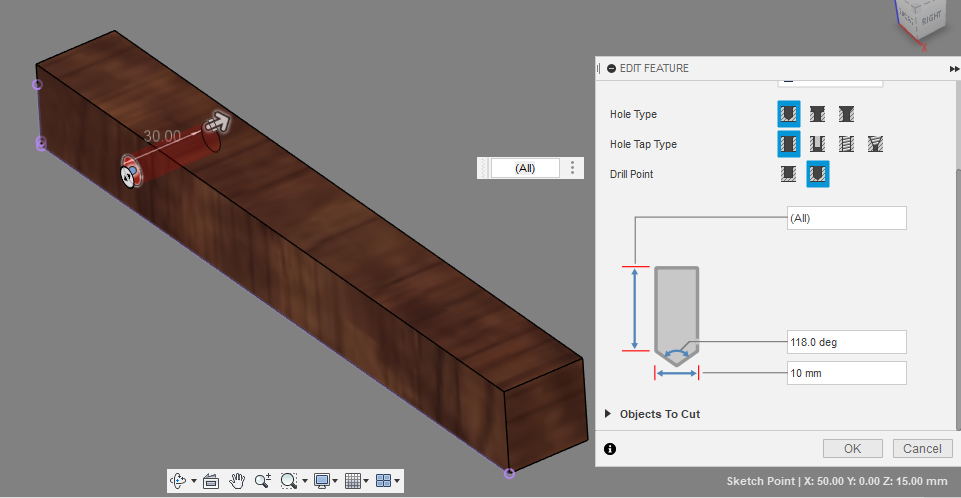Click the Zoom Window fit icon

click(289, 481)
